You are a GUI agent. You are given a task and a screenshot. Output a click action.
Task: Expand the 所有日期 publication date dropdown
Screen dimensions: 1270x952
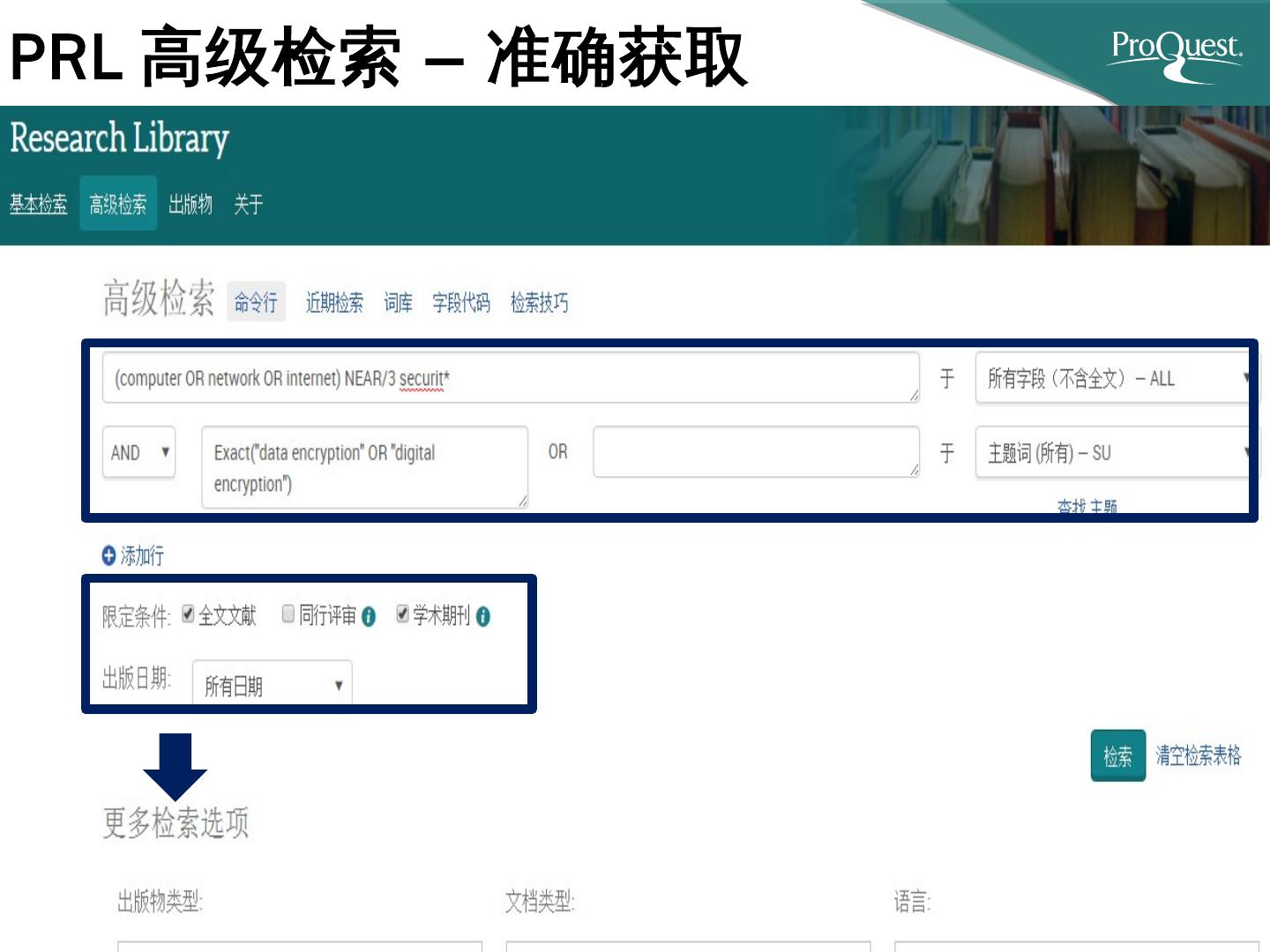tap(272, 684)
